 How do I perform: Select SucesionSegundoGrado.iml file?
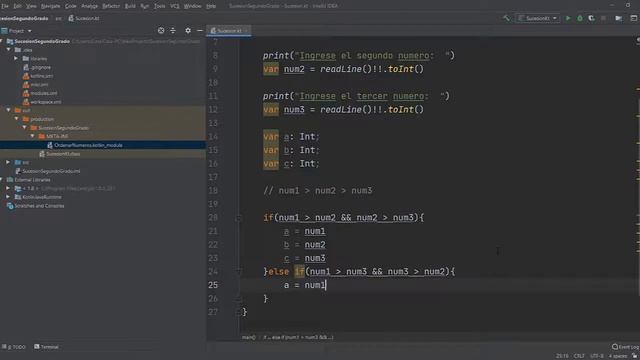[x=47, y=171]
